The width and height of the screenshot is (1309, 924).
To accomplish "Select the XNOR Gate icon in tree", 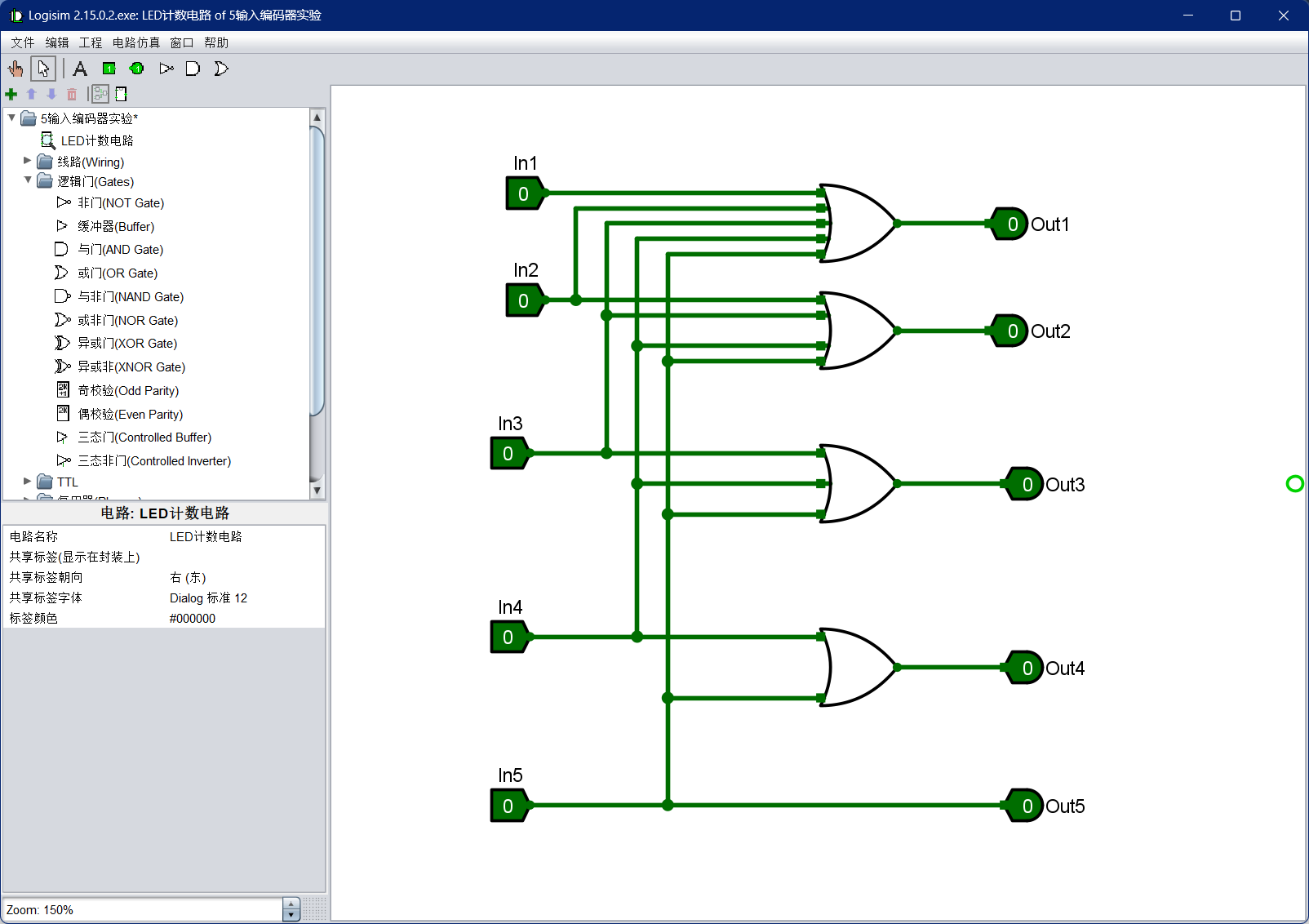I will pos(63,366).
